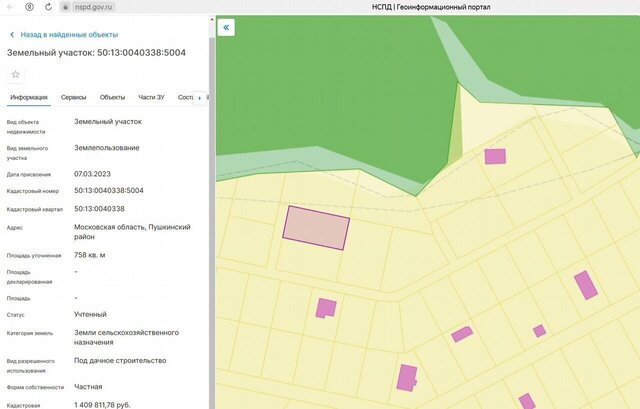Select cadastral value 1 409 811,78 руб.

pos(102,405)
